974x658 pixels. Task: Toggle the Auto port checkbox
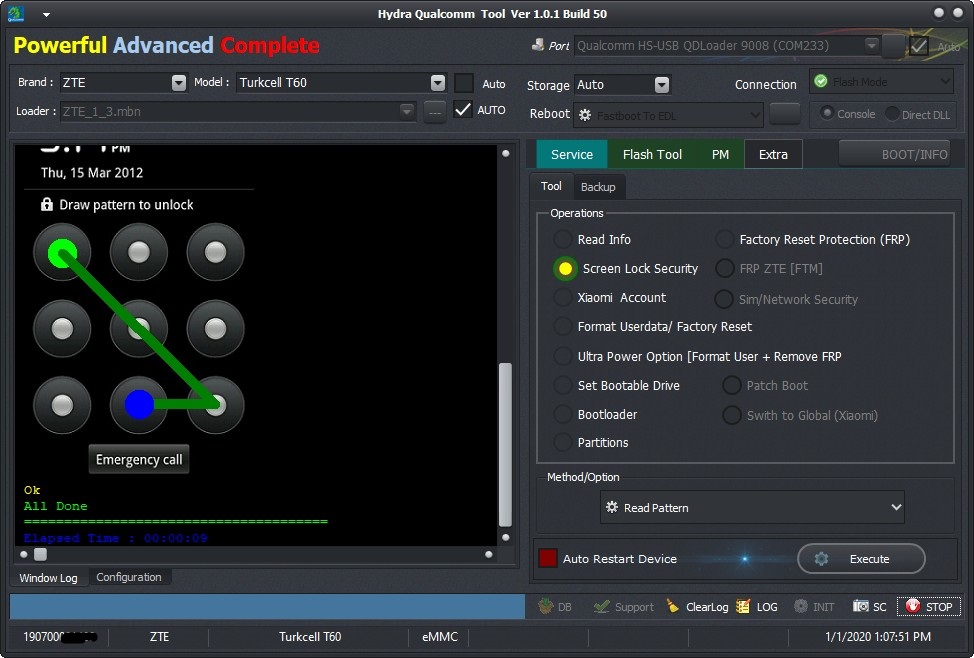point(918,46)
